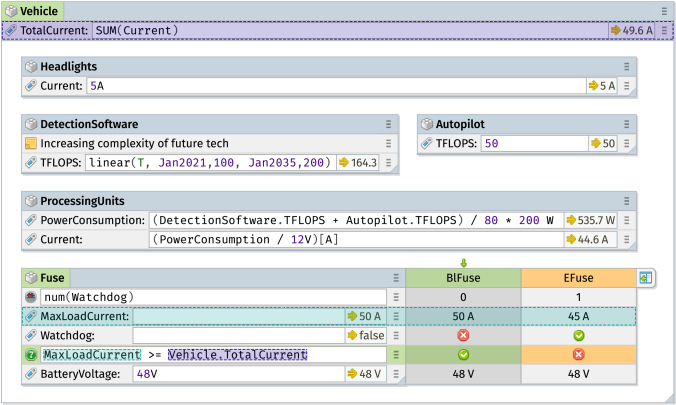Edit the num(Watchdog) expression field
The height and width of the screenshot is (405, 676).
[x=213, y=297]
